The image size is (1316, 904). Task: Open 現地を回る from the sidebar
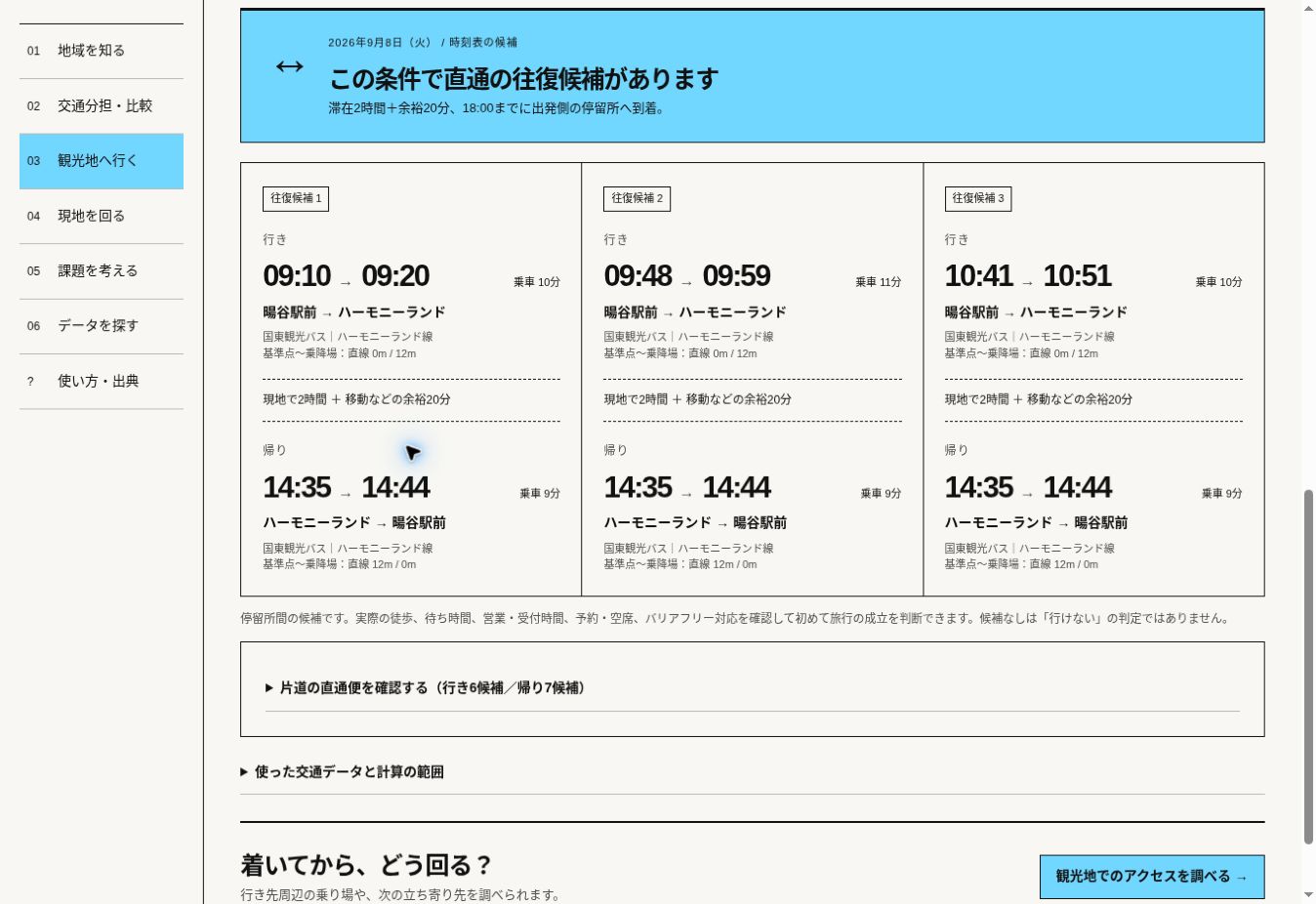[102, 216]
